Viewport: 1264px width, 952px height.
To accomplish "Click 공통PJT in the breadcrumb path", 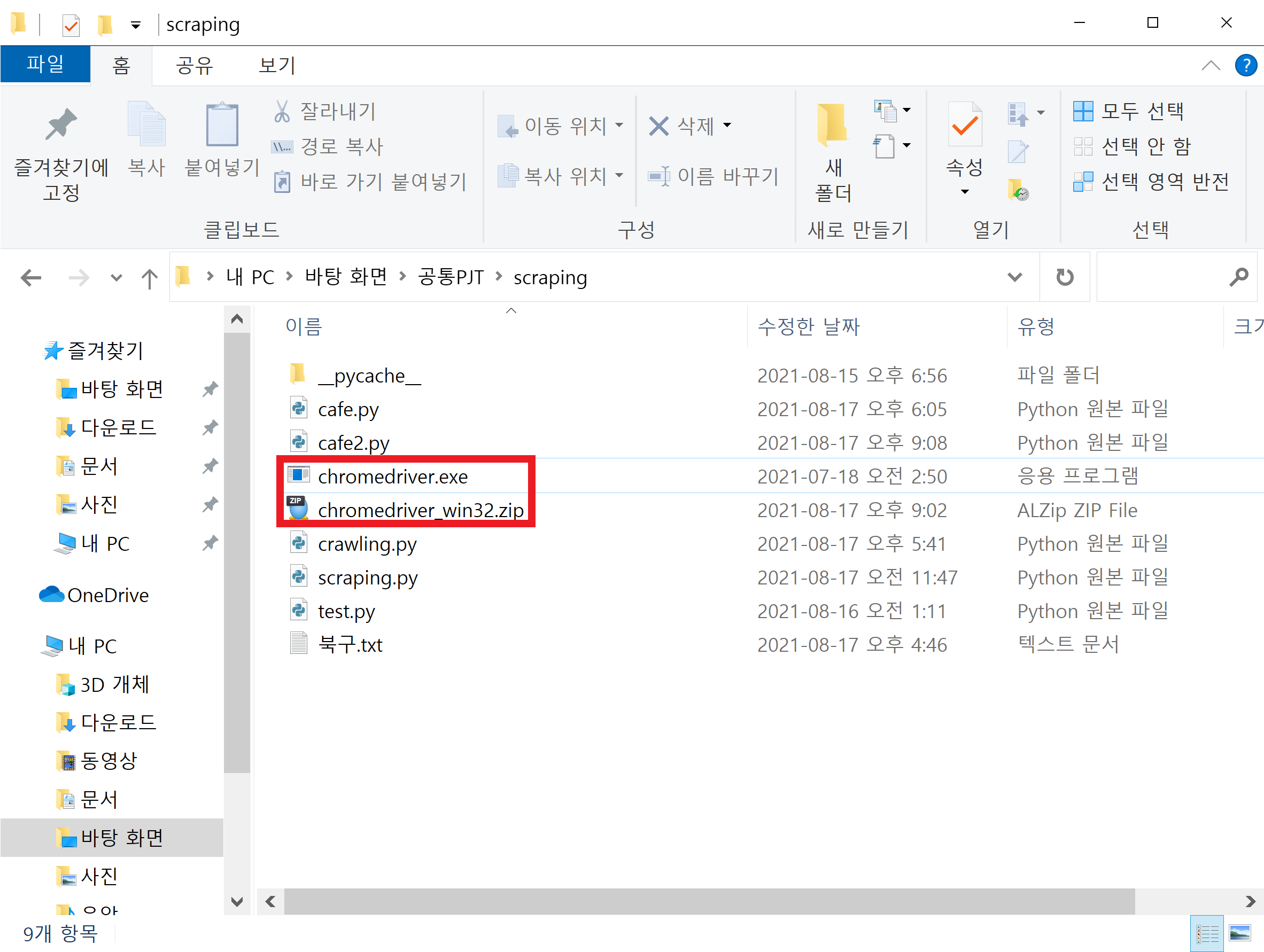I will [x=451, y=278].
